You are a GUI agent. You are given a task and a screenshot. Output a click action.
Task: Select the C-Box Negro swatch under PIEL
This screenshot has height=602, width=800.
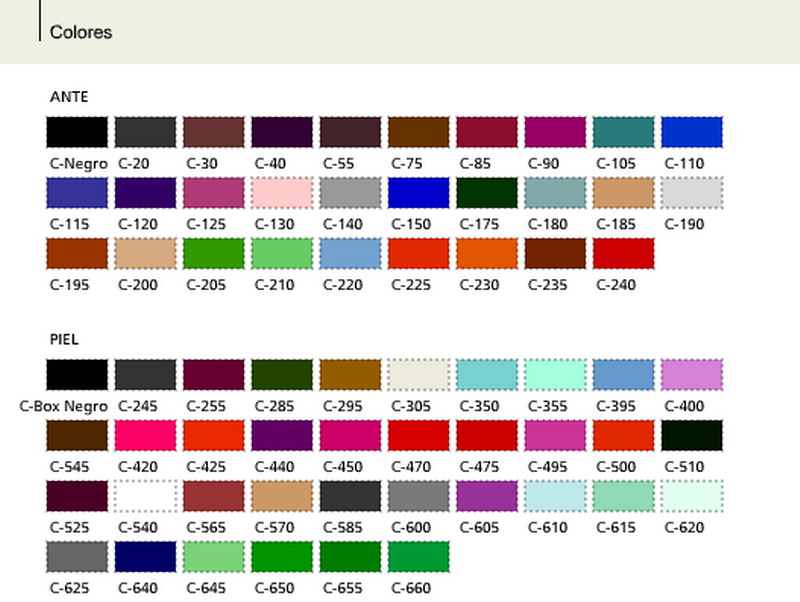77,375
